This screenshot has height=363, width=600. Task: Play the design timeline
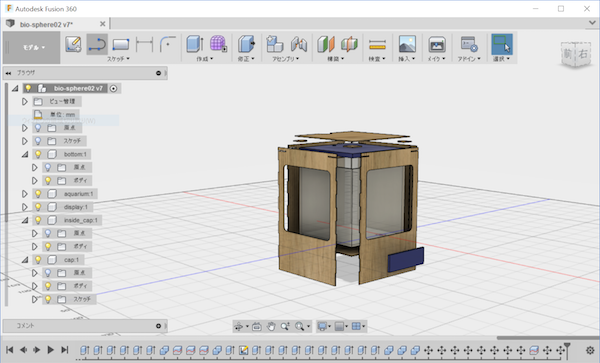[x=50, y=350]
